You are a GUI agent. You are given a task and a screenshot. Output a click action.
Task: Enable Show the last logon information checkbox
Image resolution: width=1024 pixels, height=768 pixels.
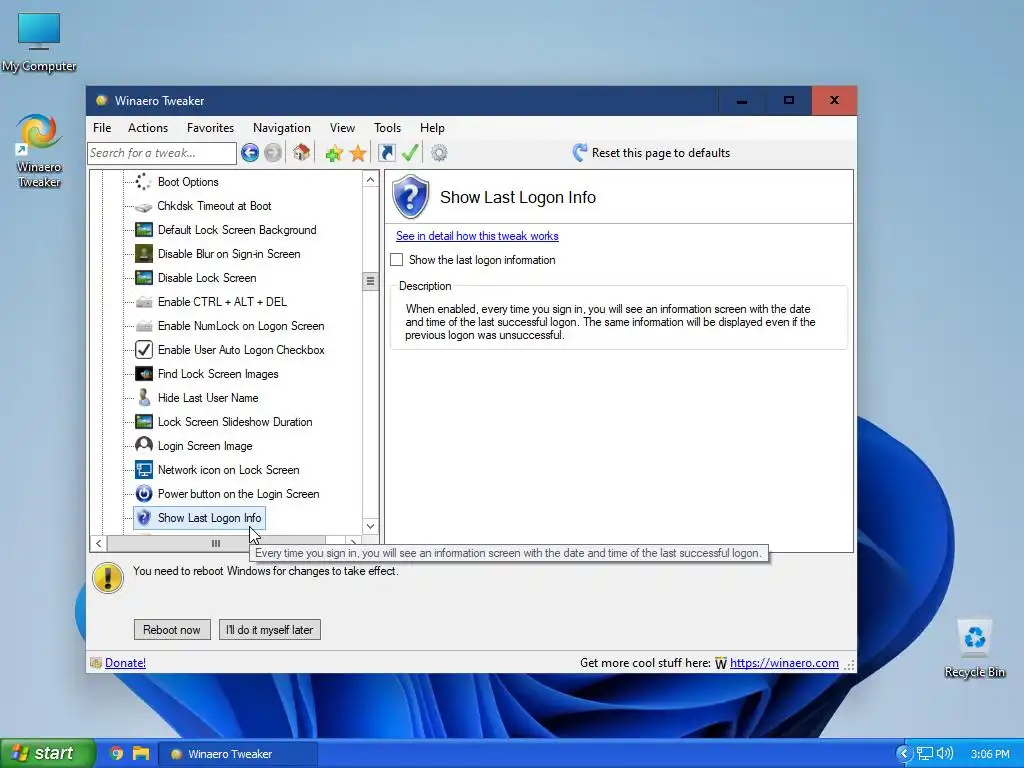click(396, 260)
